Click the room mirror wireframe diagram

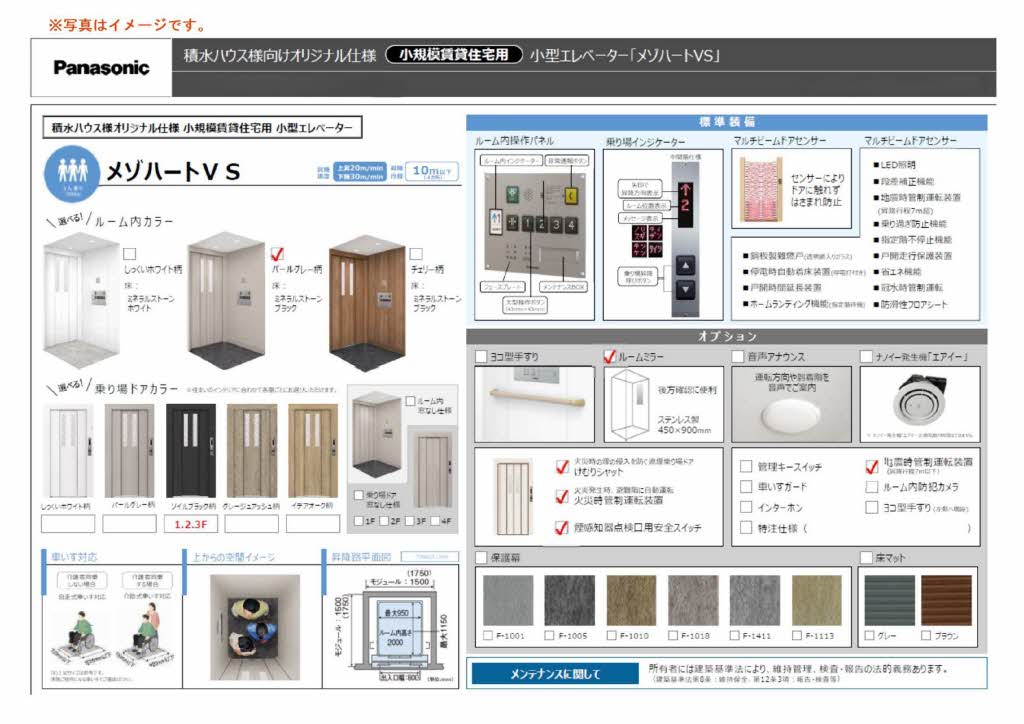630,405
